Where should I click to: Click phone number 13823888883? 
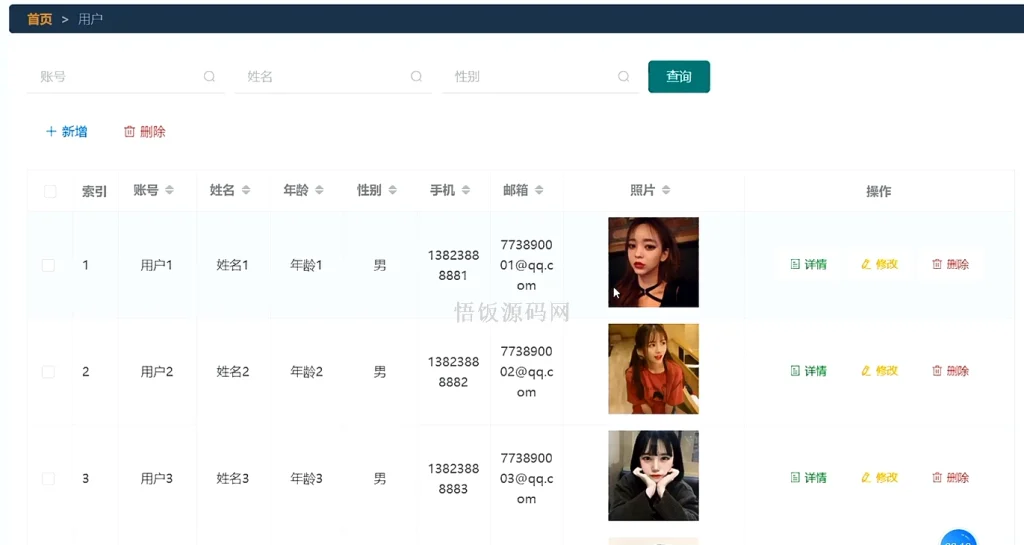pyautogui.click(x=453, y=478)
